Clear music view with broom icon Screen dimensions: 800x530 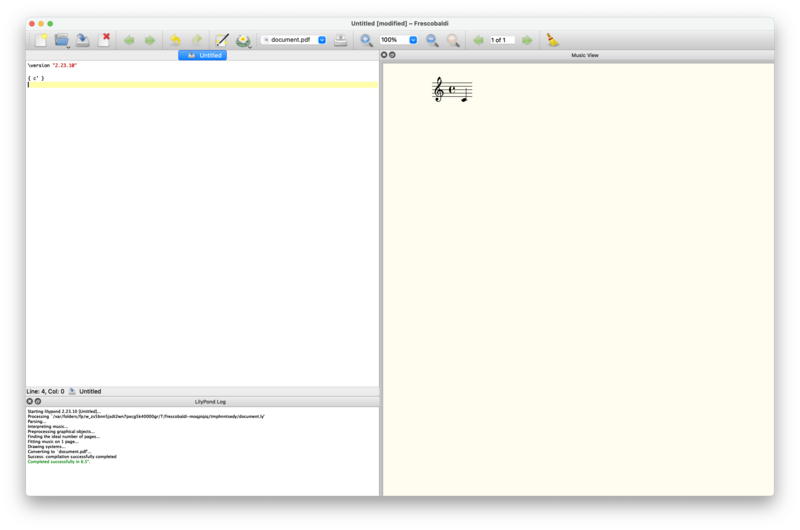pyautogui.click(x=552, y=40)
